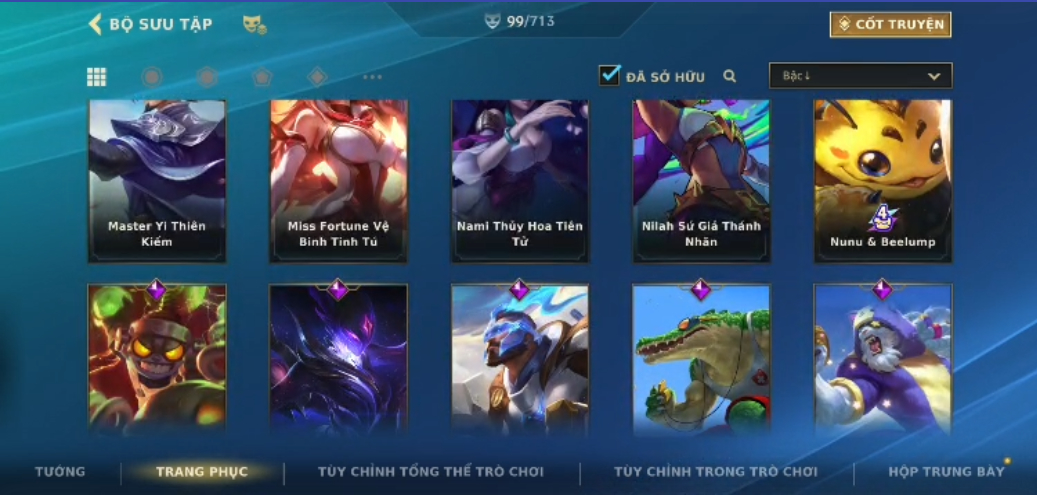
Task: Select the pentagon rarity filter icon
Action: click(262, 77)
